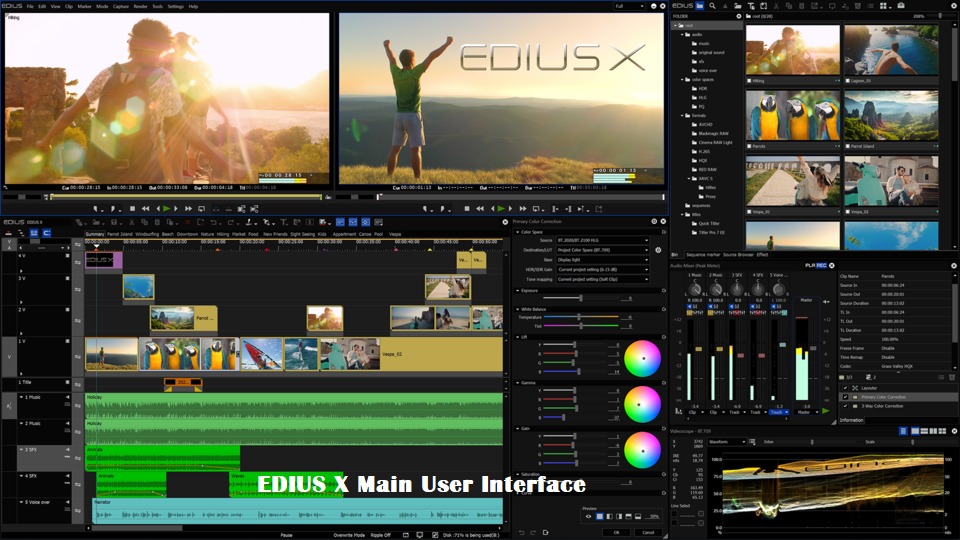Open the Source color space dropdown

602,241
